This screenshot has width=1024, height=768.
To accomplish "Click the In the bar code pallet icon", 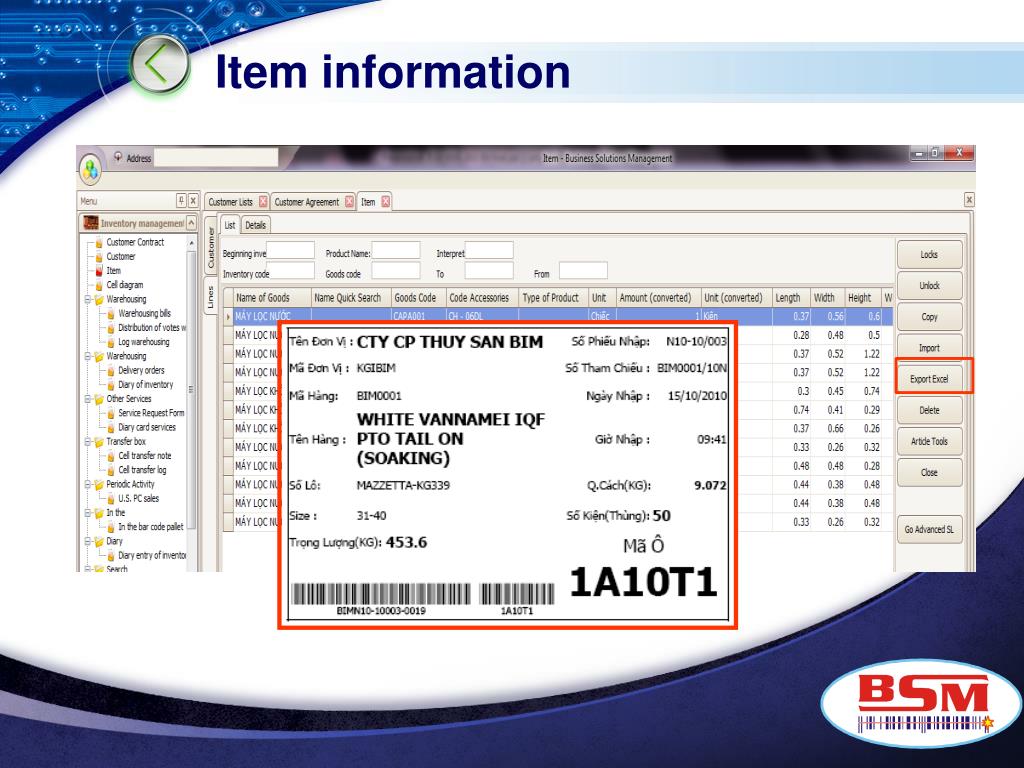I will 111,526.
